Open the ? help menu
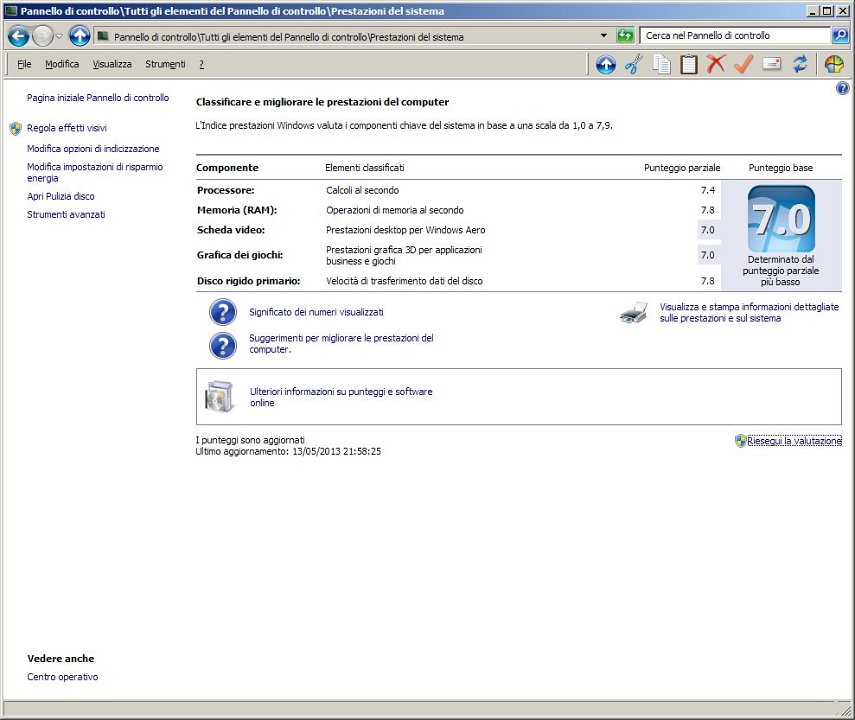 pyautogui.click(x=201, y=64)
